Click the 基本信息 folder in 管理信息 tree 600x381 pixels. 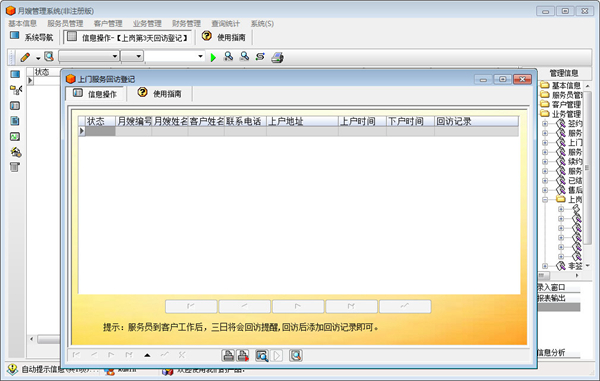click(561, 85)
